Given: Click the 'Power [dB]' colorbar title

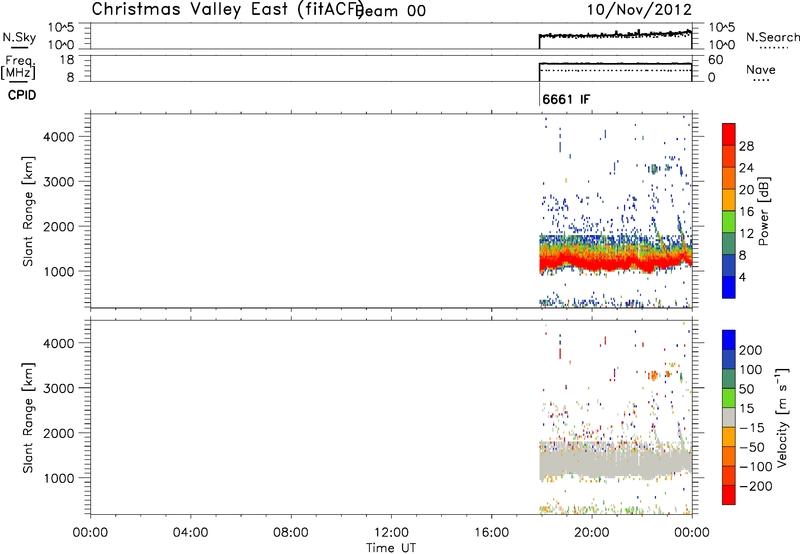Looking at the screenshot, I should pos(764,211).
